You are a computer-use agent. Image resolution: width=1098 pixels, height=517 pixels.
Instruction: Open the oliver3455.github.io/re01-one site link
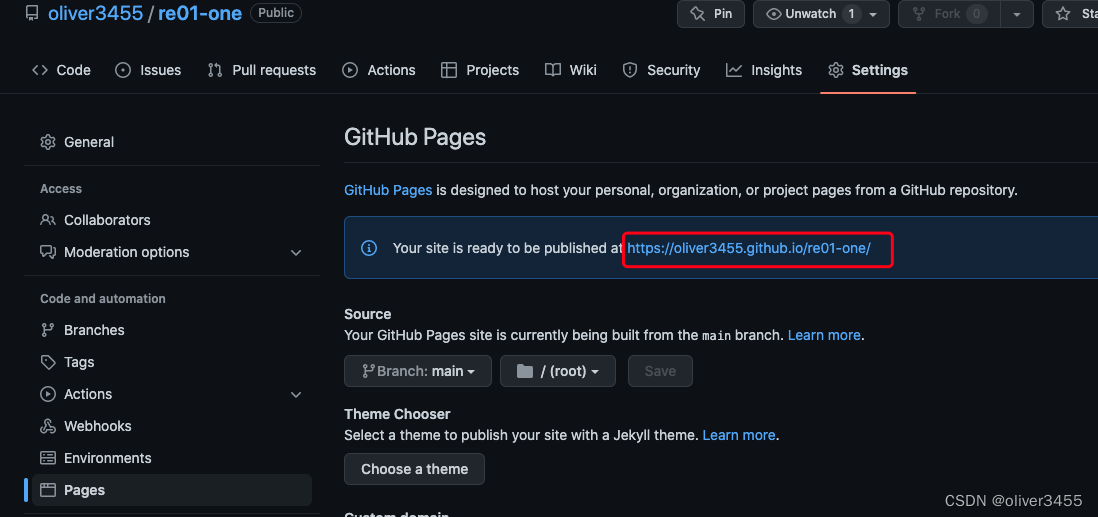point(748,248)
